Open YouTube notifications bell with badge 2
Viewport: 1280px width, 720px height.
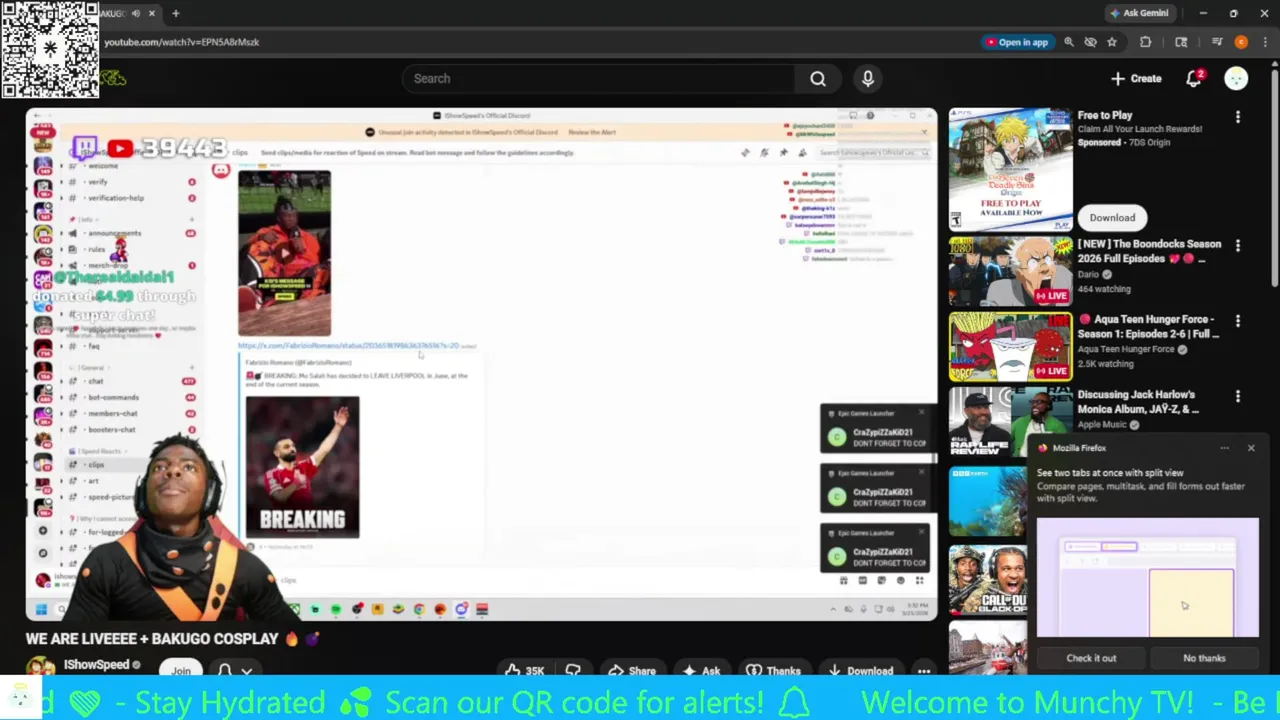[x=1194, y=79]
